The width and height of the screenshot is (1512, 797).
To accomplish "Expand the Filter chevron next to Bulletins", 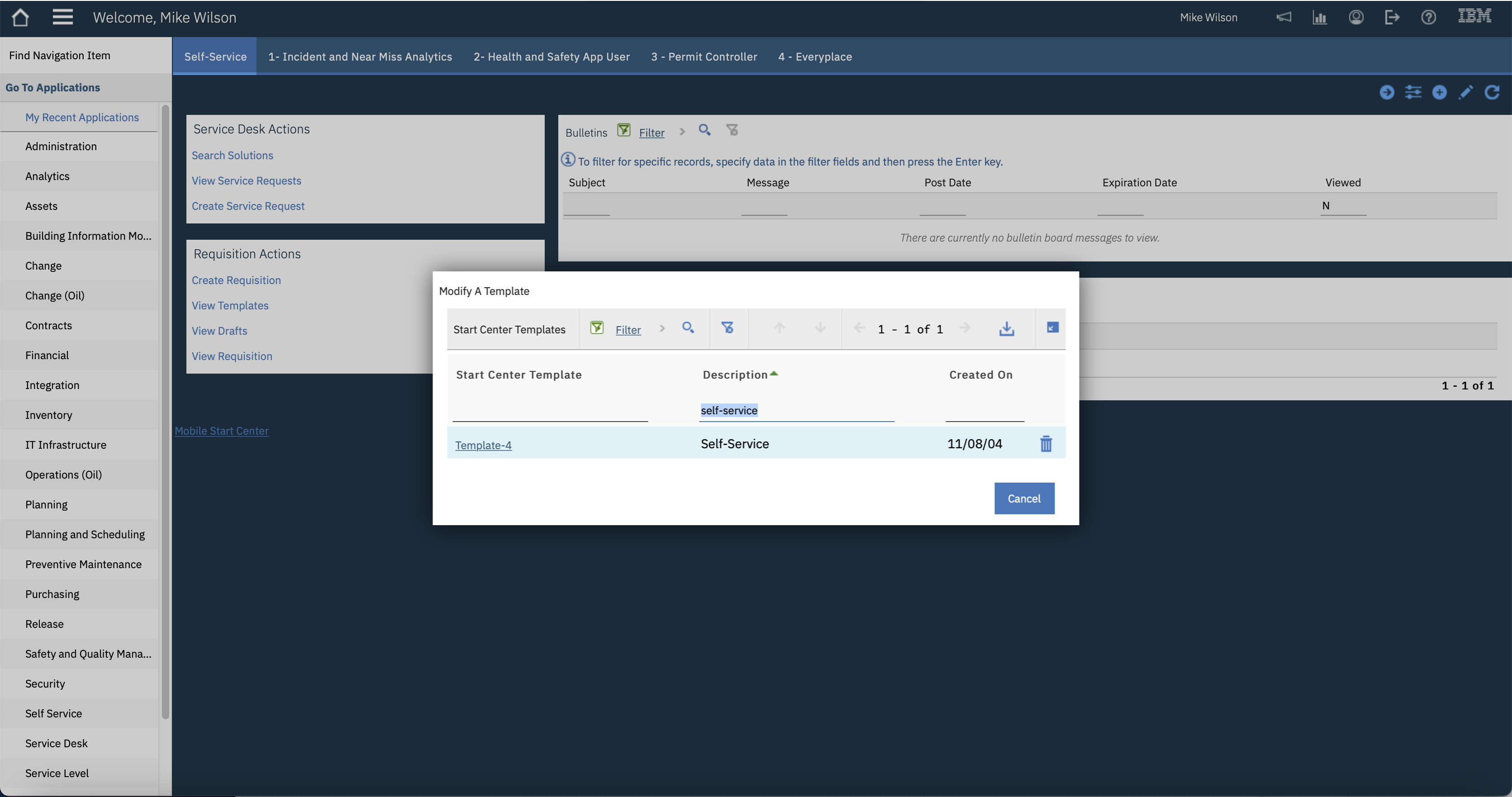I will coord(681,132).
